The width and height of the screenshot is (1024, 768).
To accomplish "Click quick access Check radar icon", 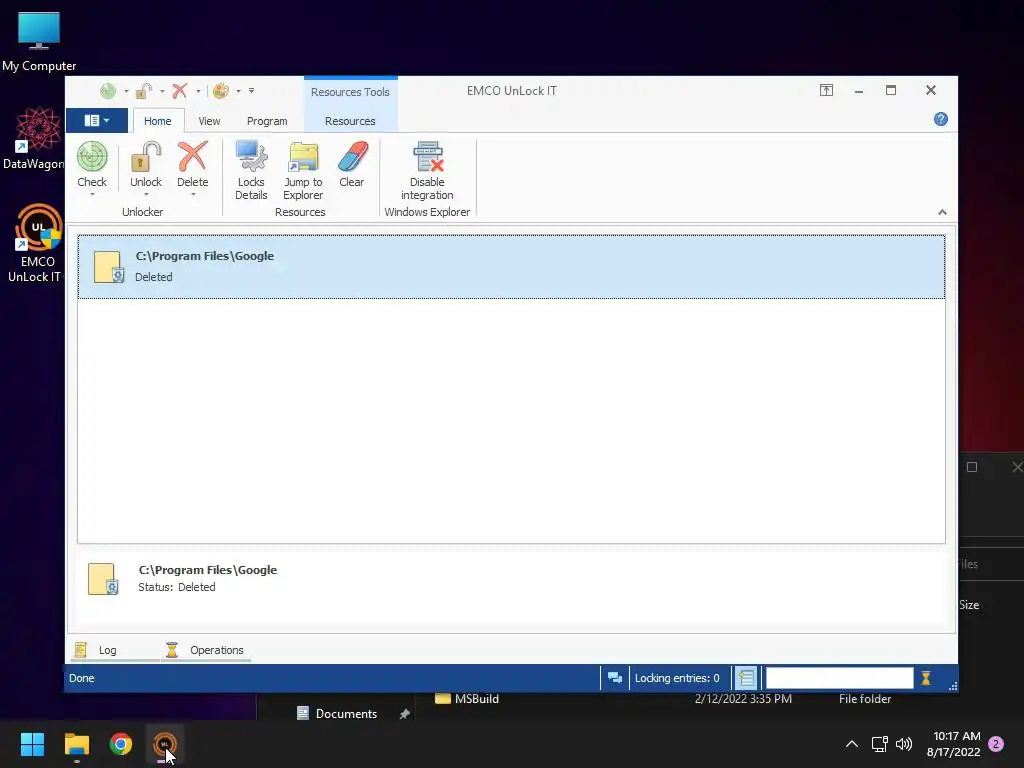I will click(x=108, y=91).
